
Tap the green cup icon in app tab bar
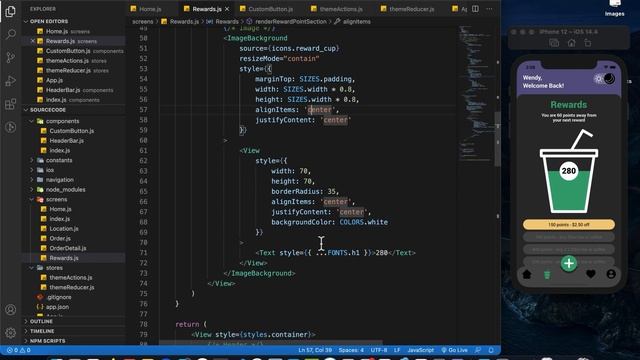coord(547,275)
